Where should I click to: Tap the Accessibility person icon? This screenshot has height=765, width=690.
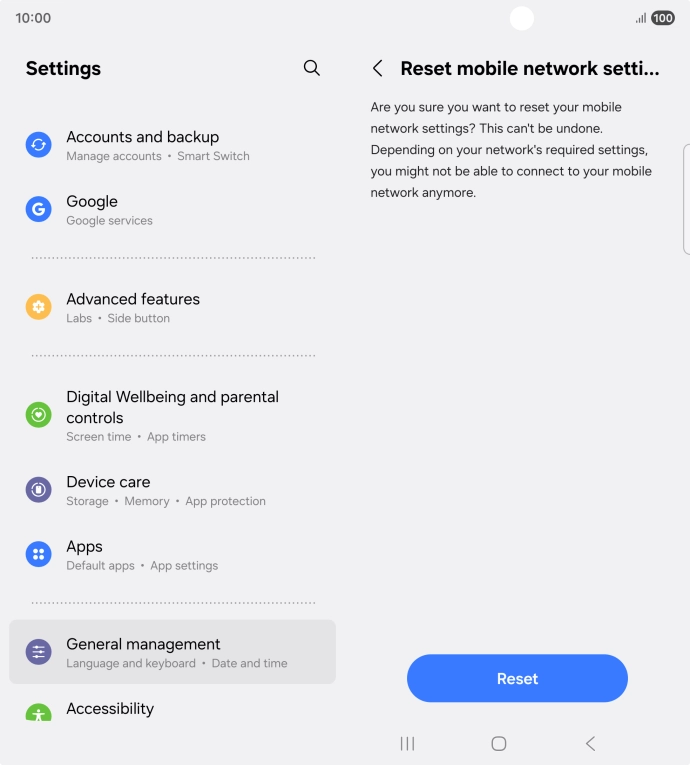coord(39,712)
